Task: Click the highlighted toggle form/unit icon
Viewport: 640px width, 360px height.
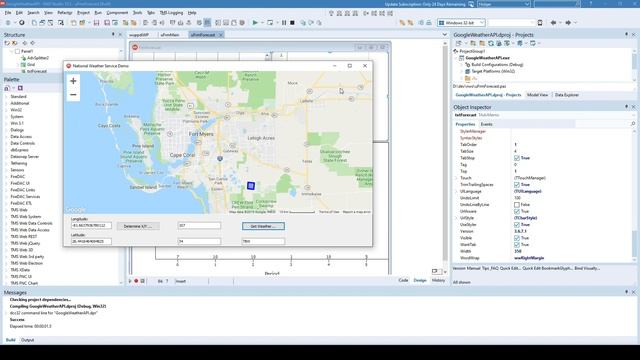Action: tap(207, 23)
